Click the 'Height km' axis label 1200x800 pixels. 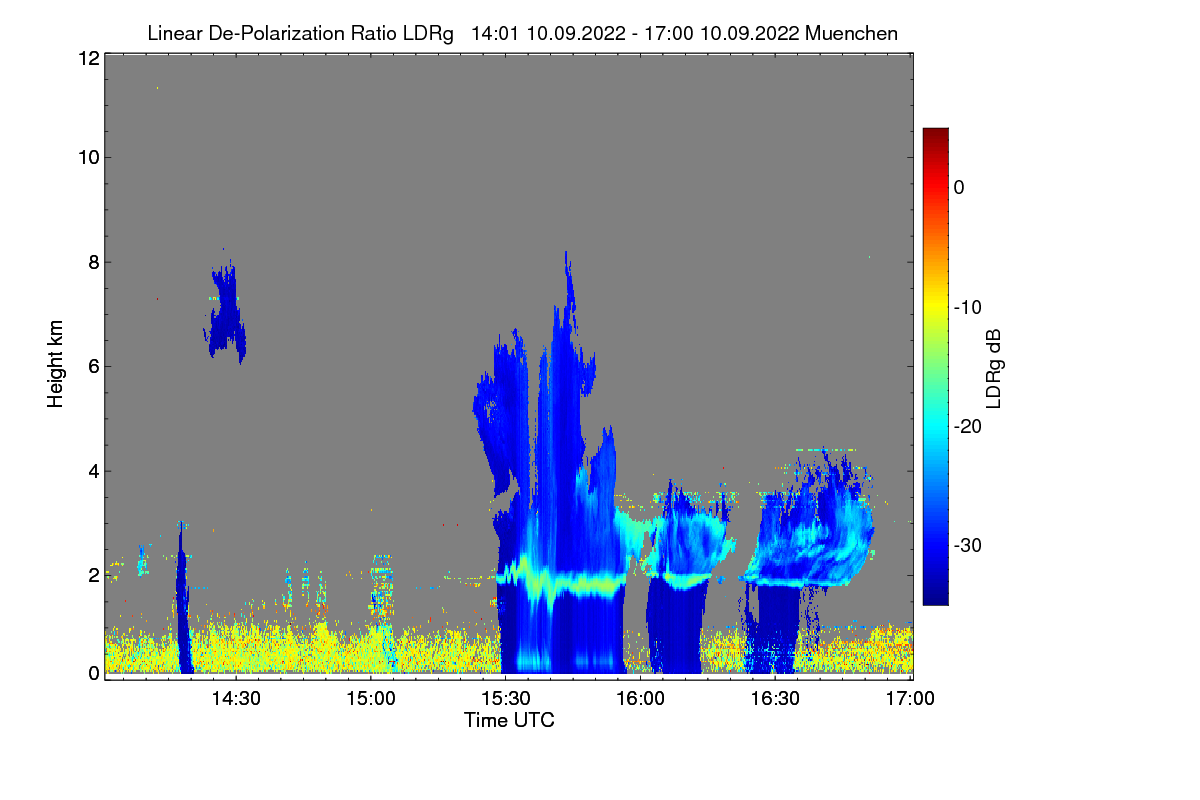coord(56,364)
